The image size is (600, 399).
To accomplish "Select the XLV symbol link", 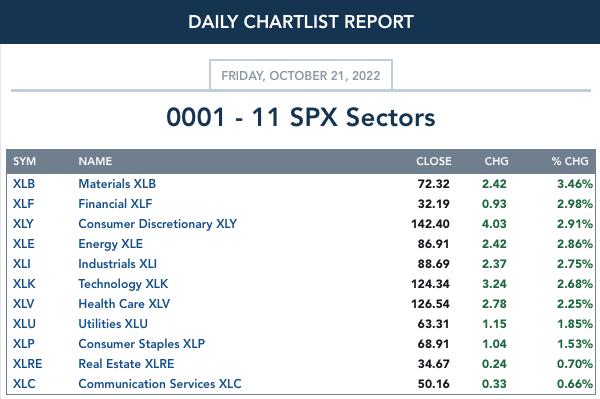I will (23, 304).
